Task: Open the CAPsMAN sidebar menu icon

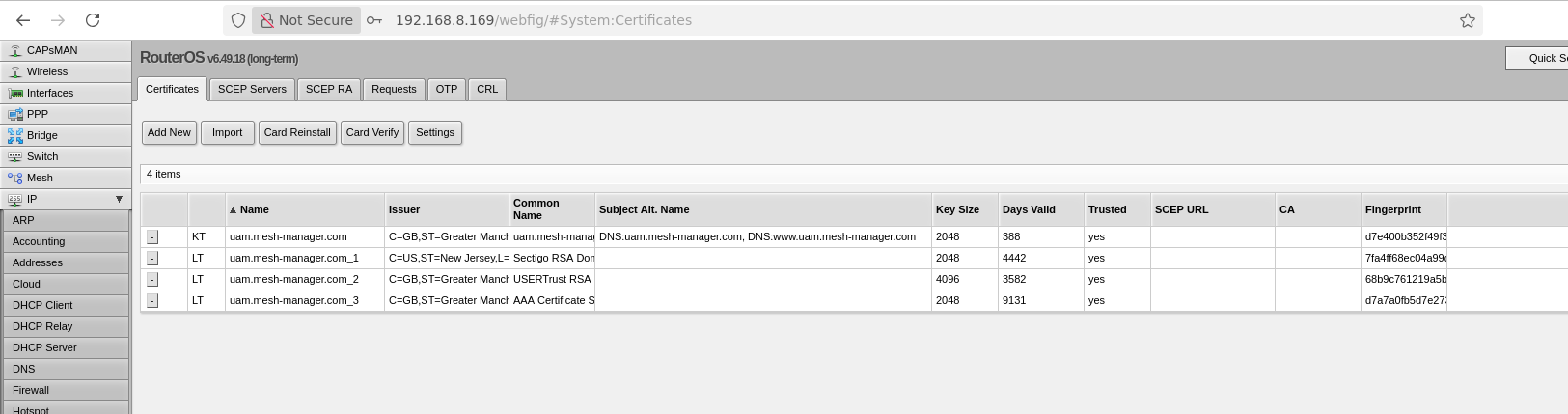Action: pos(15,50)
